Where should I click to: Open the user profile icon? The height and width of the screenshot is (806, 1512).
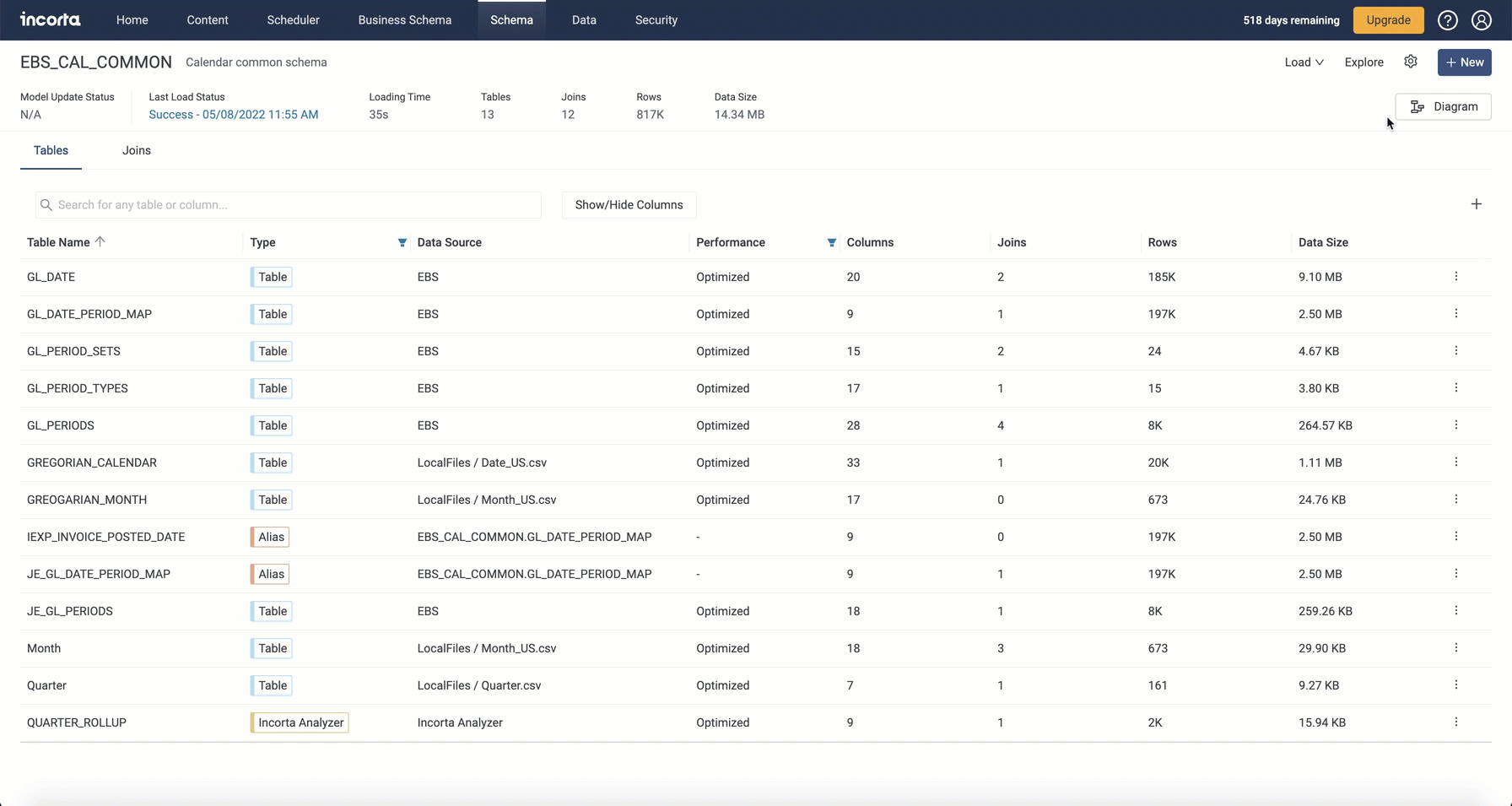[x=1482, y=20]
